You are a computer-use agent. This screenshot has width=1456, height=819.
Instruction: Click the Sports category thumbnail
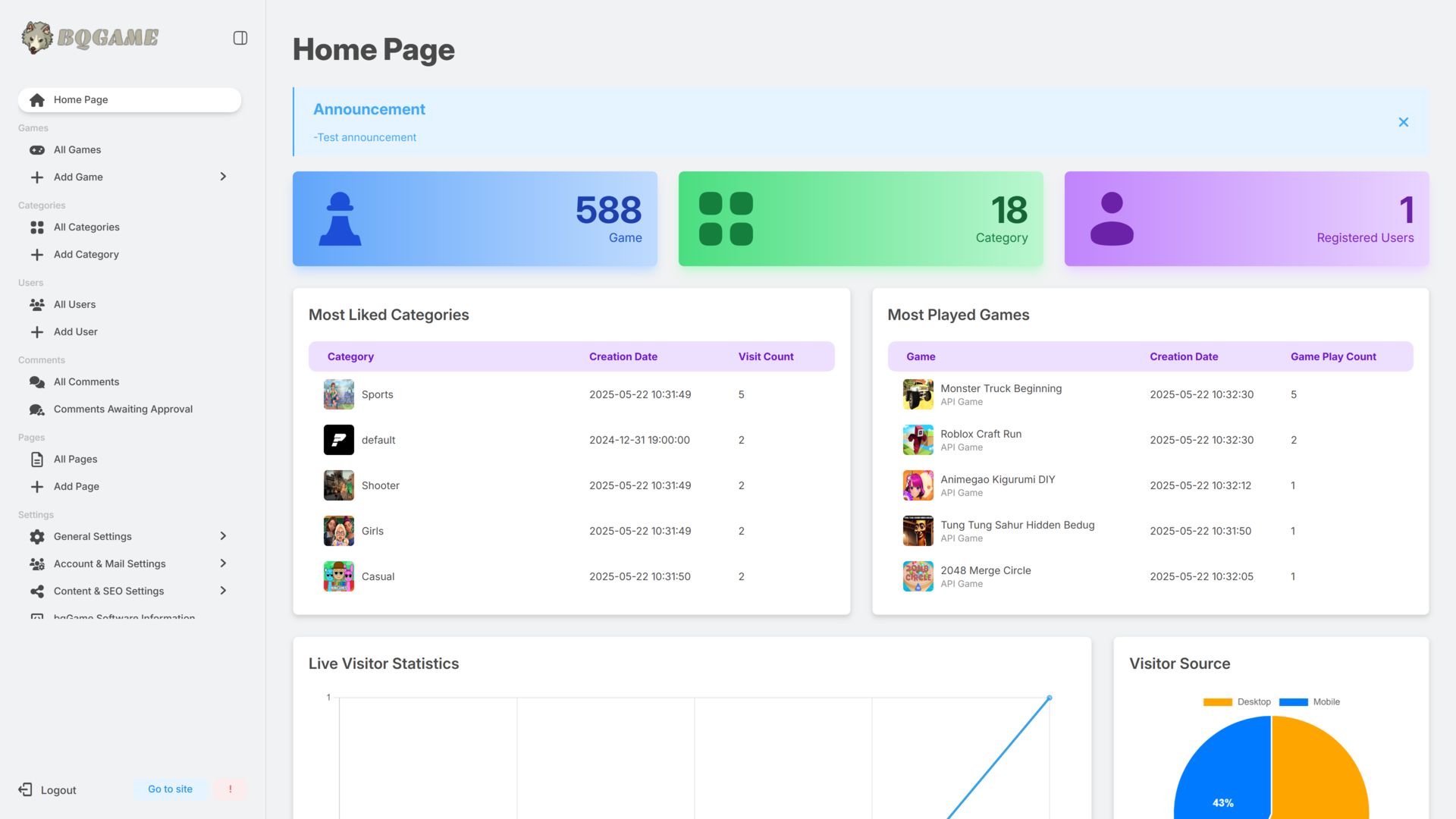pos(339,394)
